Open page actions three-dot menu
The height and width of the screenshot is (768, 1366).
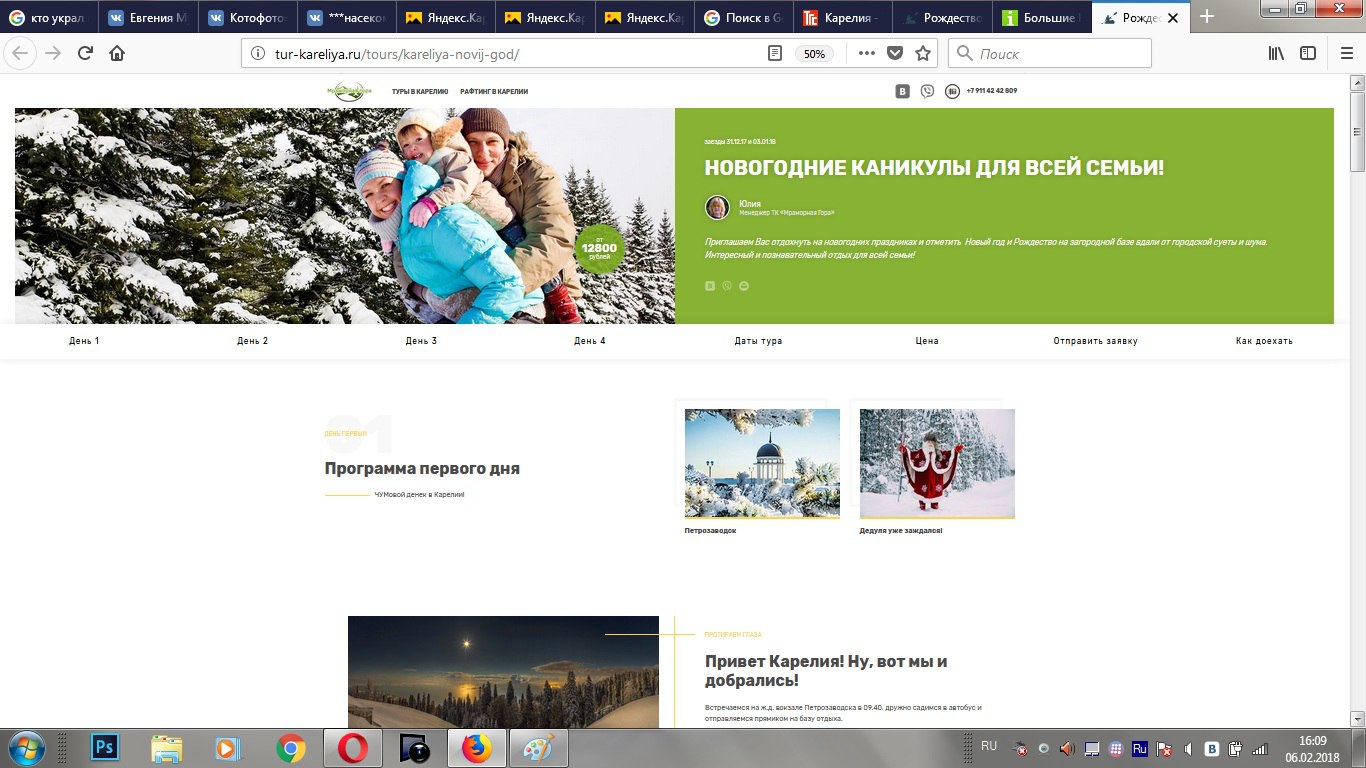(866, 54)
